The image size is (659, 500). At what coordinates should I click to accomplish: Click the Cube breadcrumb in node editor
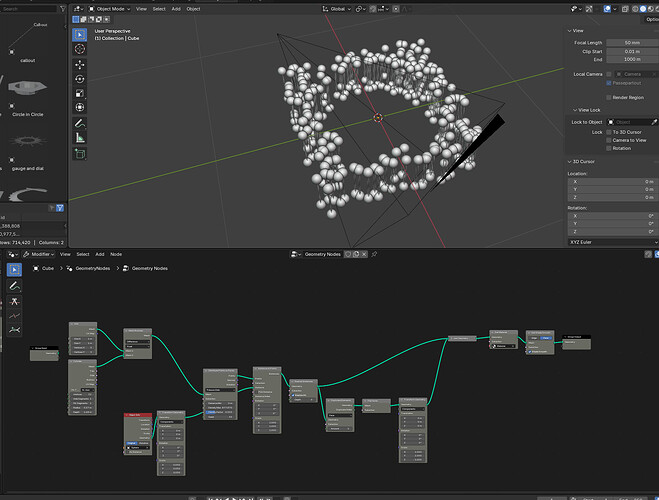pyautogui.click(x=44, y=268)
